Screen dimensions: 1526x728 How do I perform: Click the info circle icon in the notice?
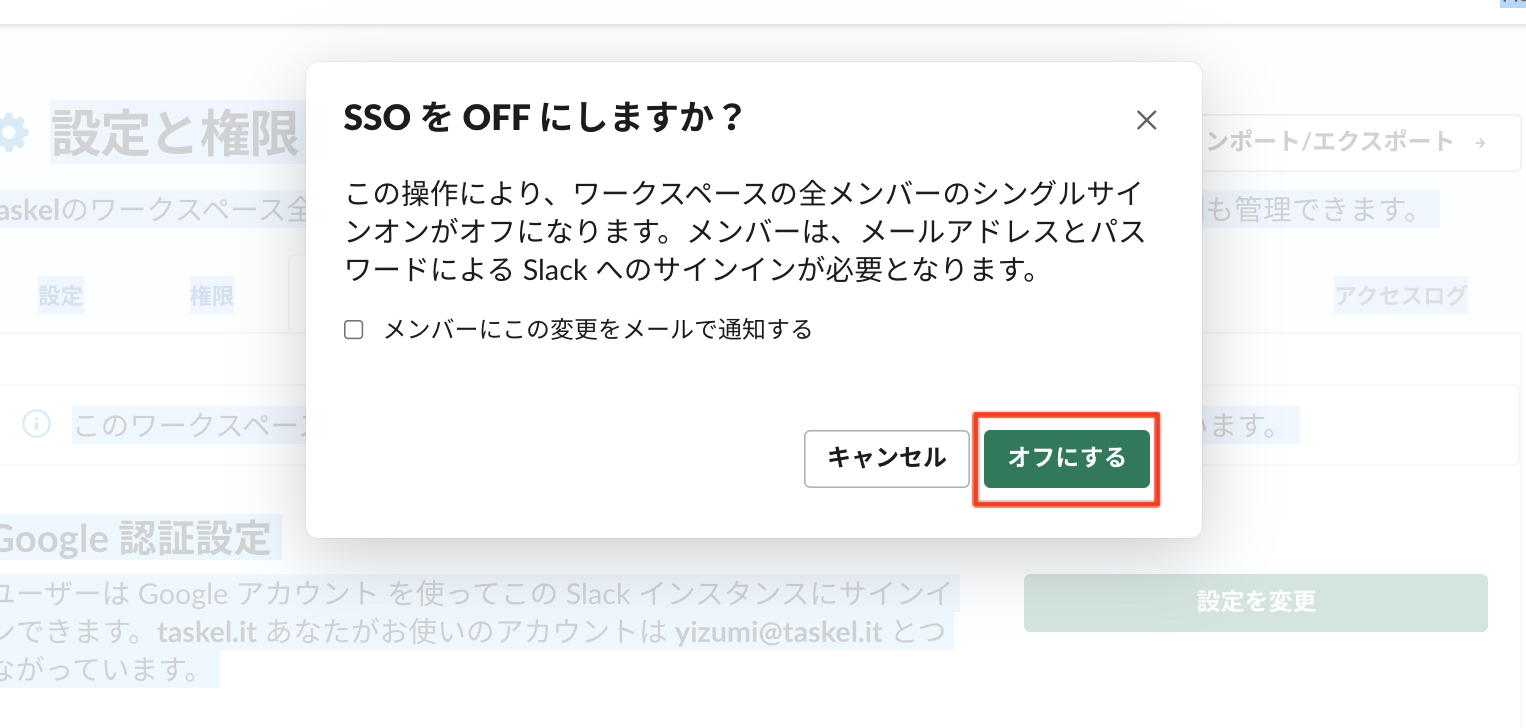(36, 425)
